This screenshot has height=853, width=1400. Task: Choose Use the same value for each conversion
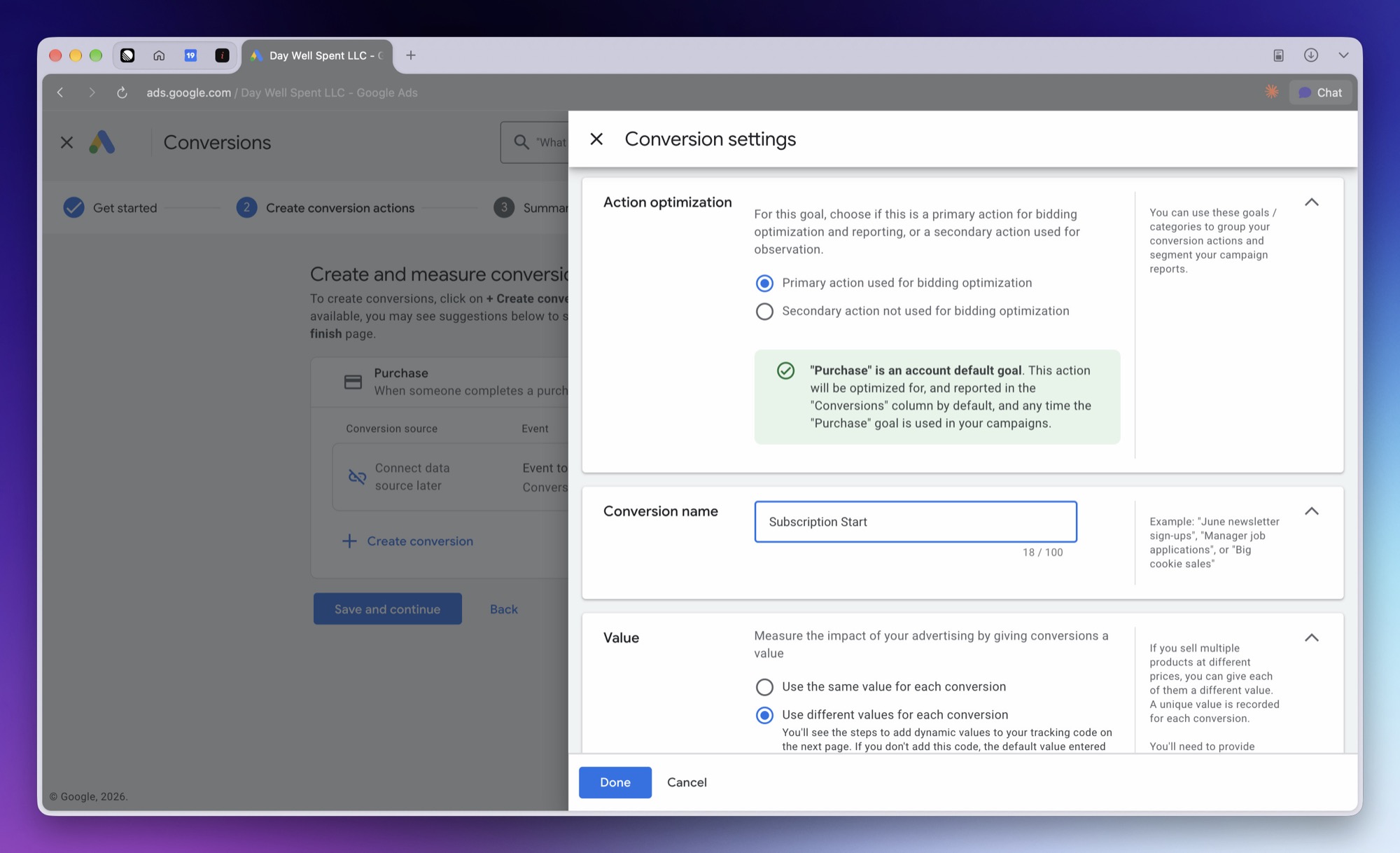[x=764, y=687]
